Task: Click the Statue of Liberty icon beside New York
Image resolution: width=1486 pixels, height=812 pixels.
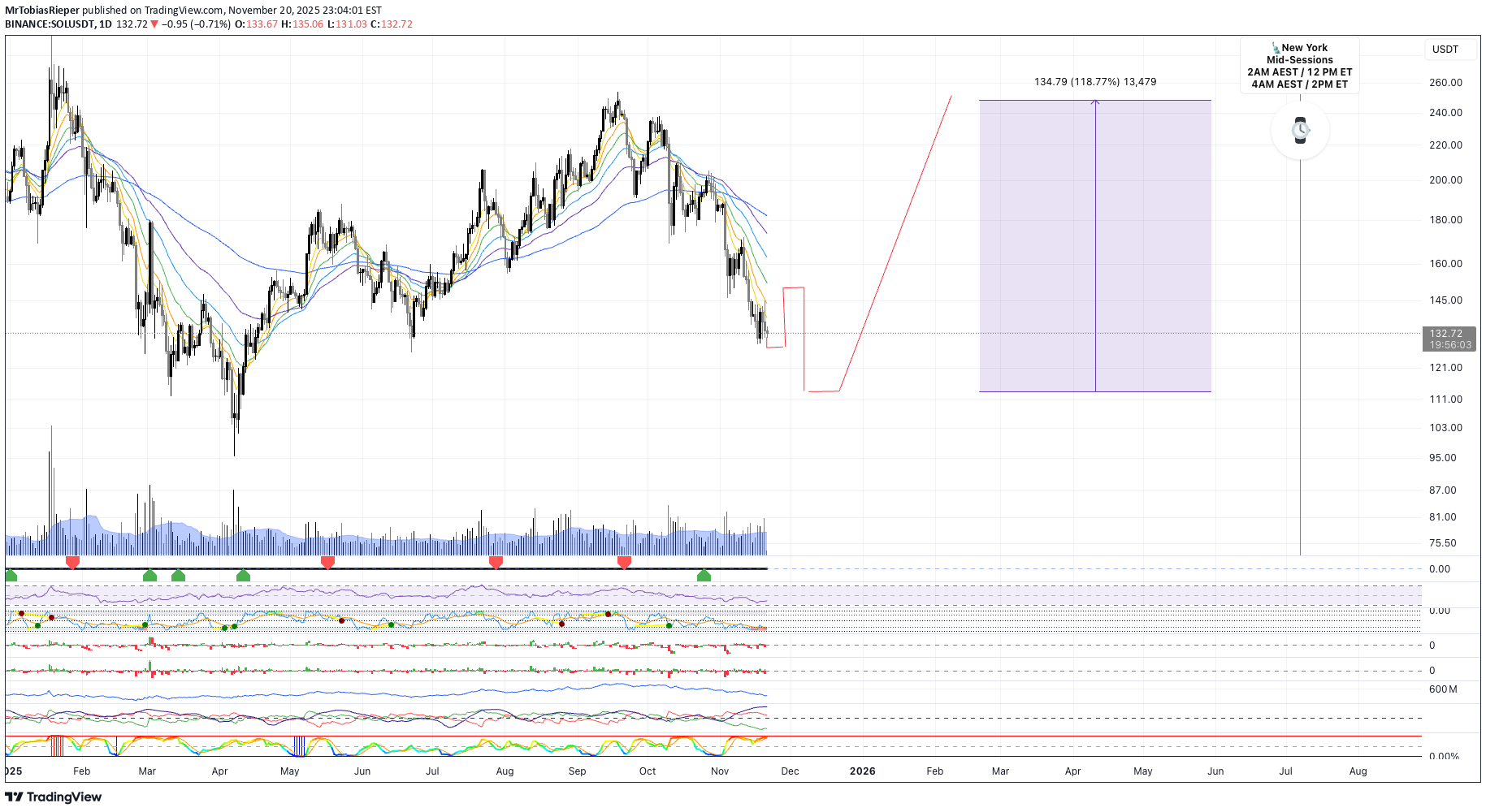Action: pos(1276,48)
